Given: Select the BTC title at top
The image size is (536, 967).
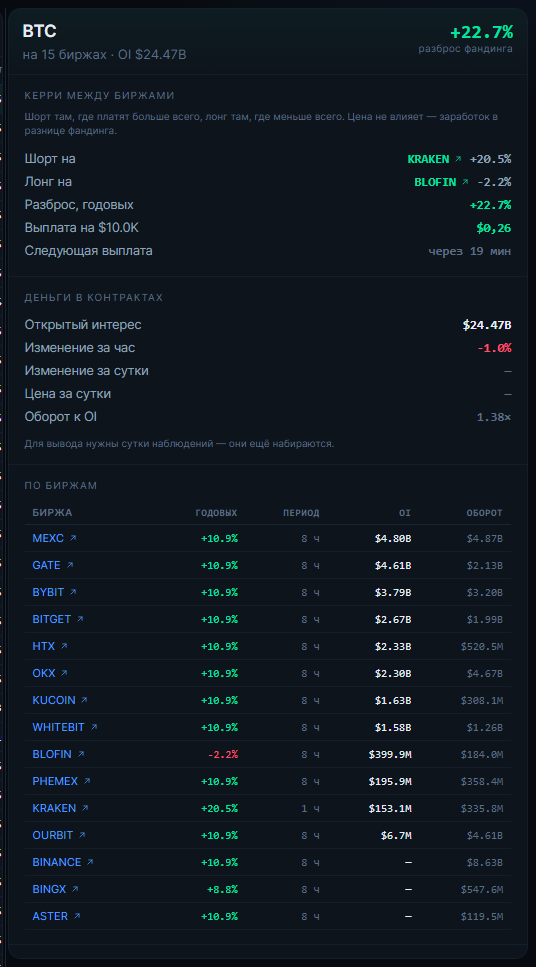Looking at the screenshot, I should [x=39, y=31].
